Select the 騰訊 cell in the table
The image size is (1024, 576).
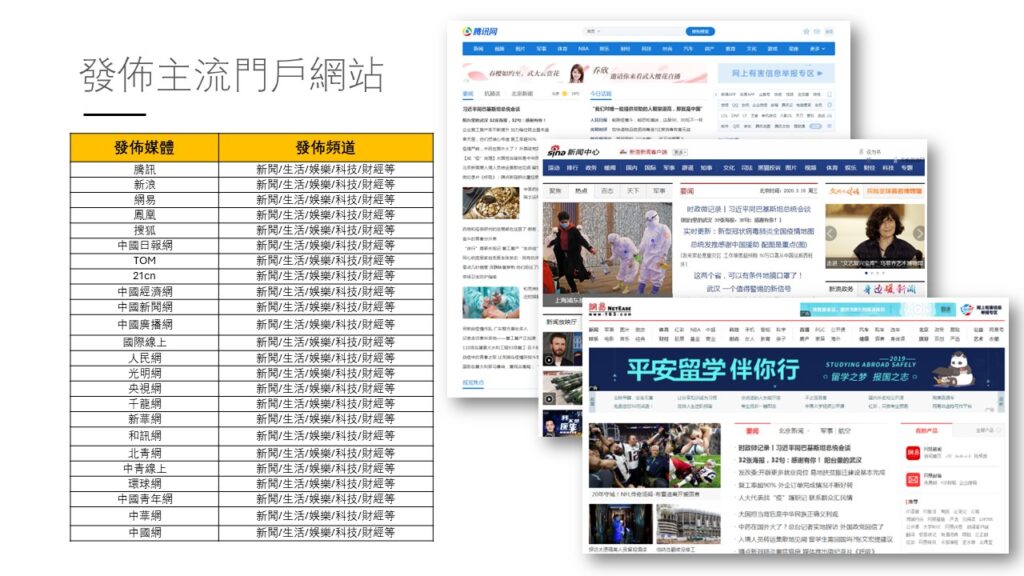click(x=144, y=169)
